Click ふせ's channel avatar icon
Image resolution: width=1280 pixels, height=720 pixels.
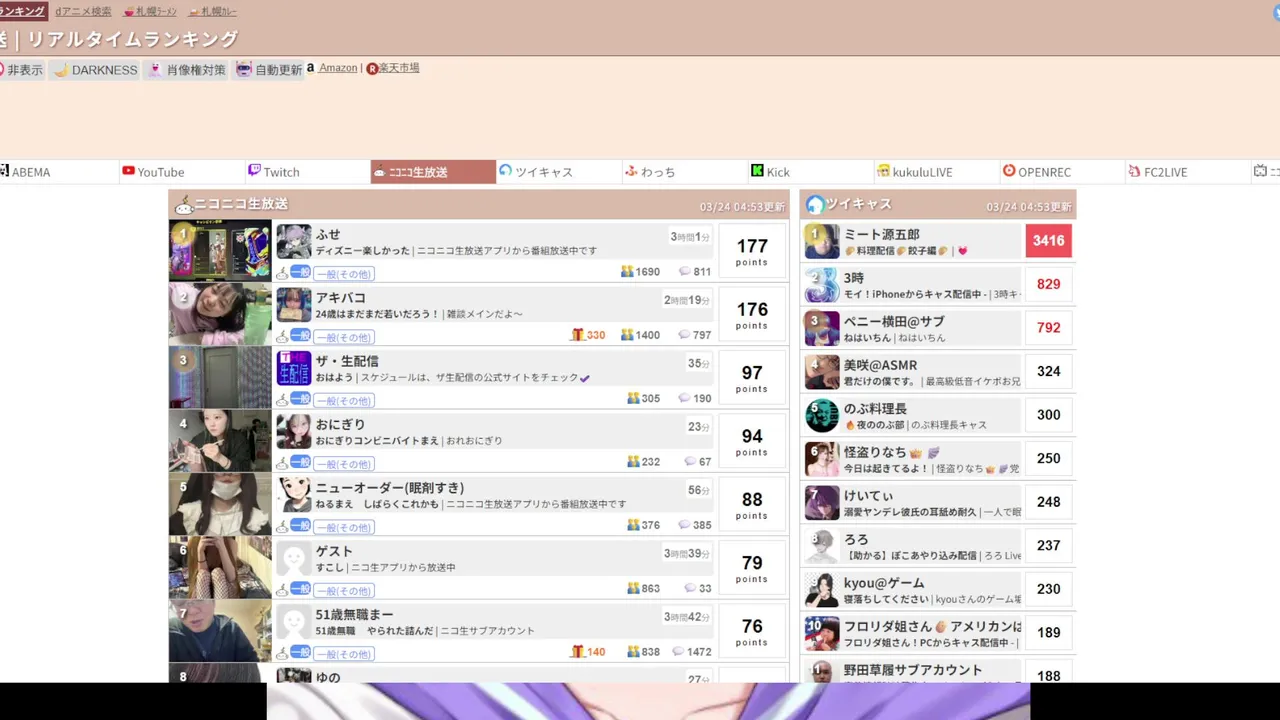294,242
